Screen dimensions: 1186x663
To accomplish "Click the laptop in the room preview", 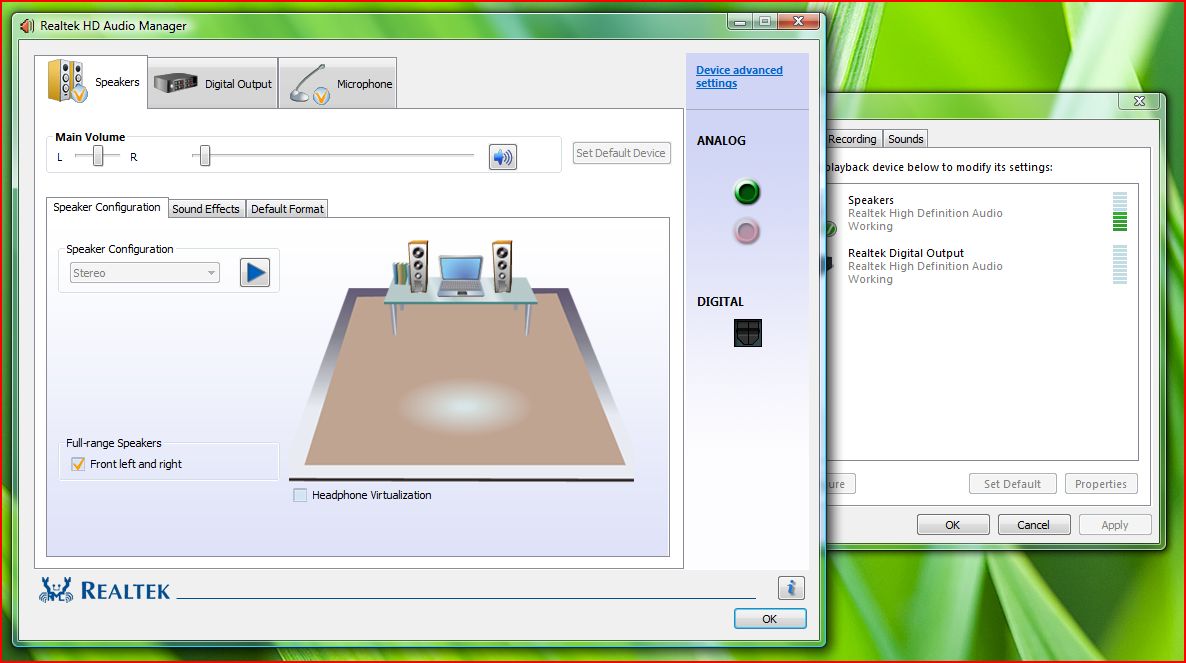I will tap(461, 277).
